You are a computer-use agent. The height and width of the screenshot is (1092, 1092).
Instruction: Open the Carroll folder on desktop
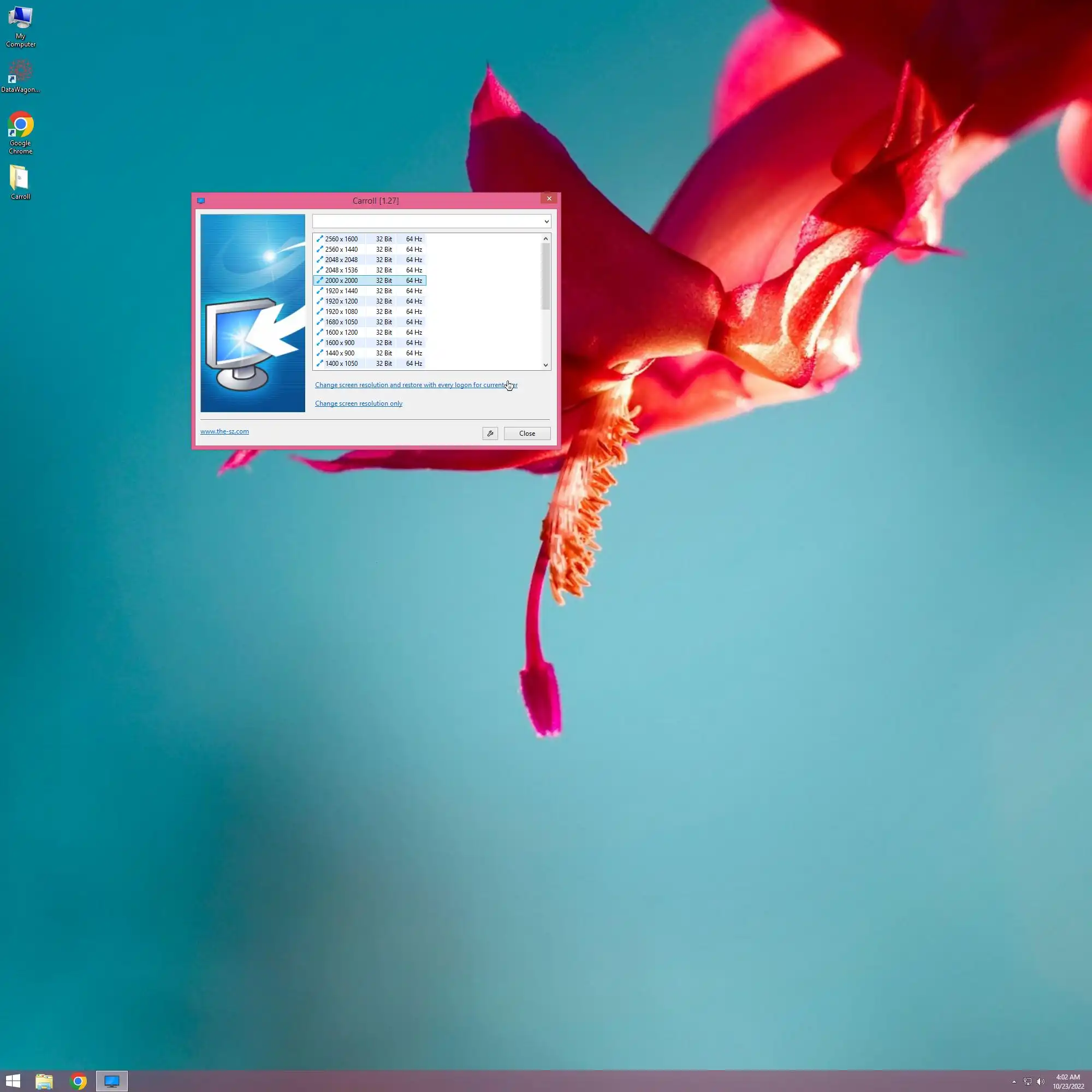(x=20, y=182)
